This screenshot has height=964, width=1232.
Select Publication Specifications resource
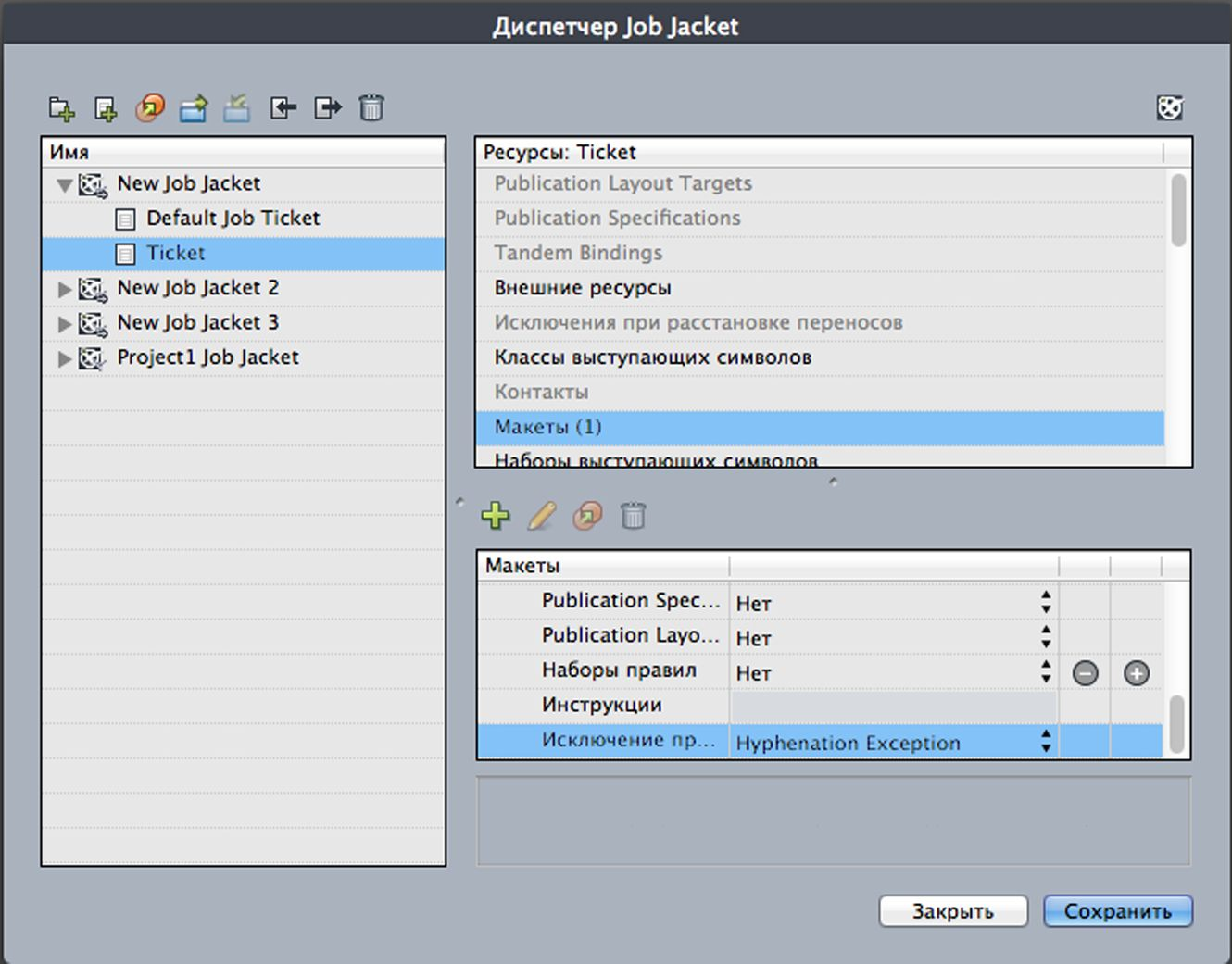820,219
